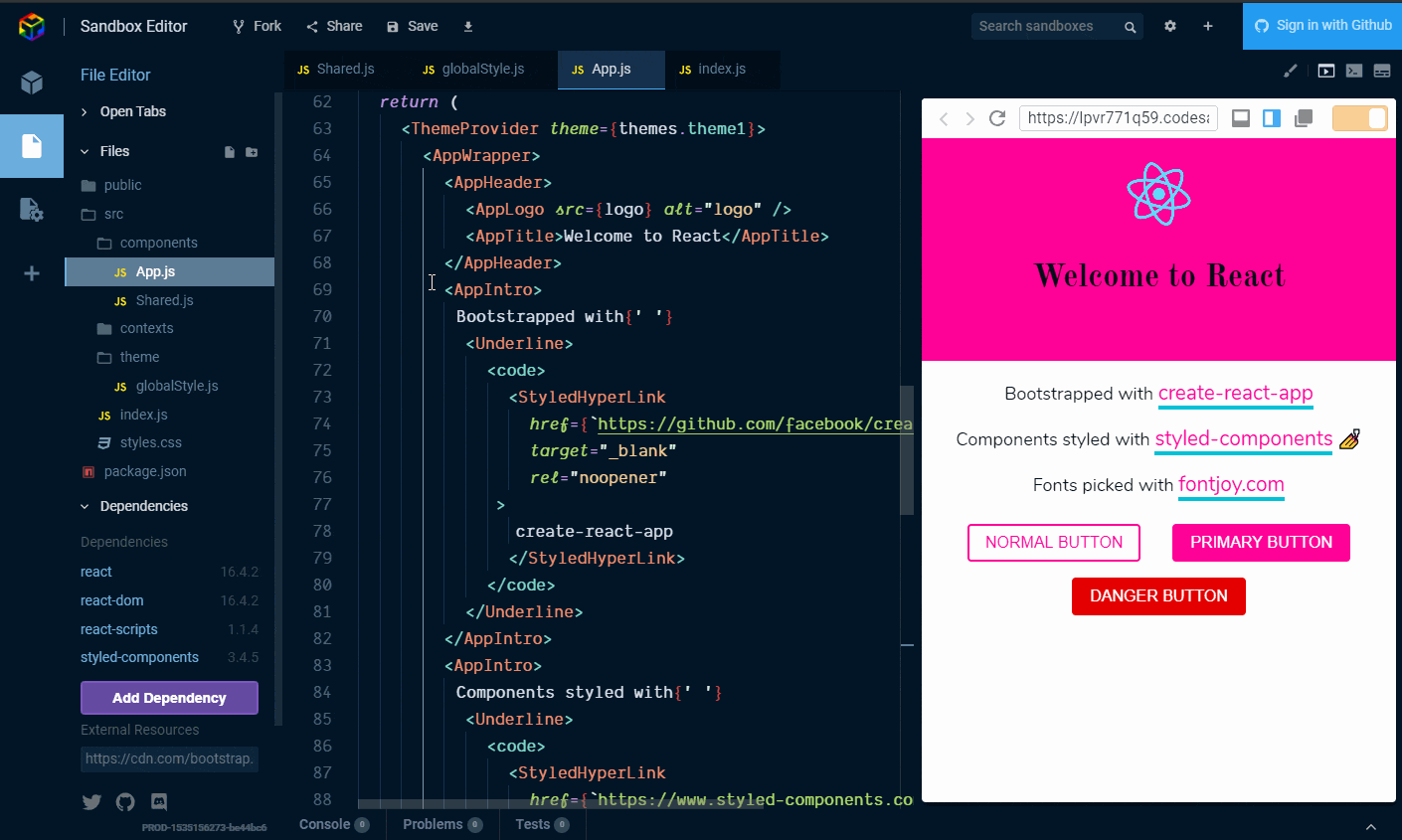The image size is (1402, 840).
Task: Select the App.js editor tab
Action: tap(612, 70)
